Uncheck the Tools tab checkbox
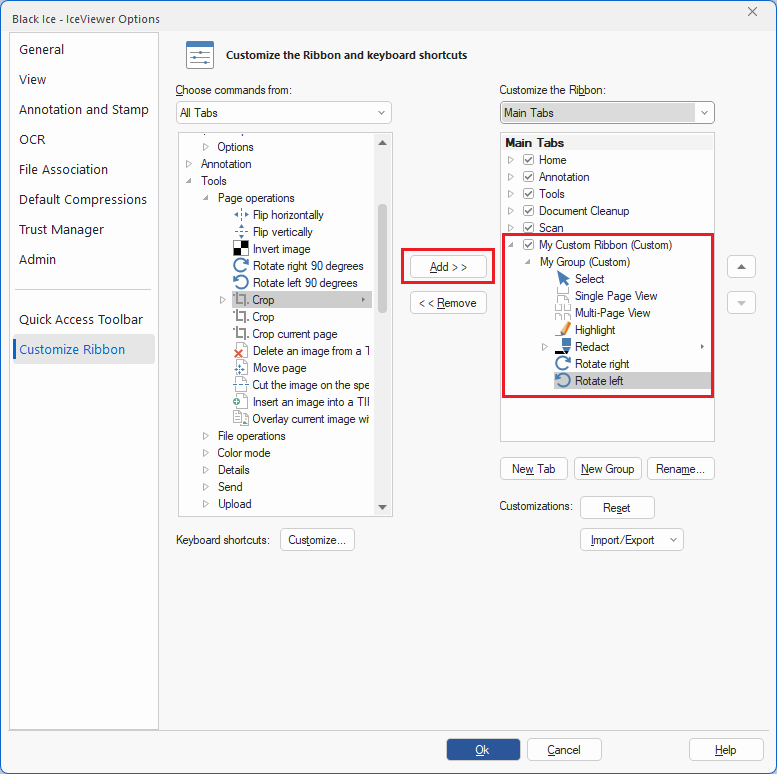 tap(528, 194)
